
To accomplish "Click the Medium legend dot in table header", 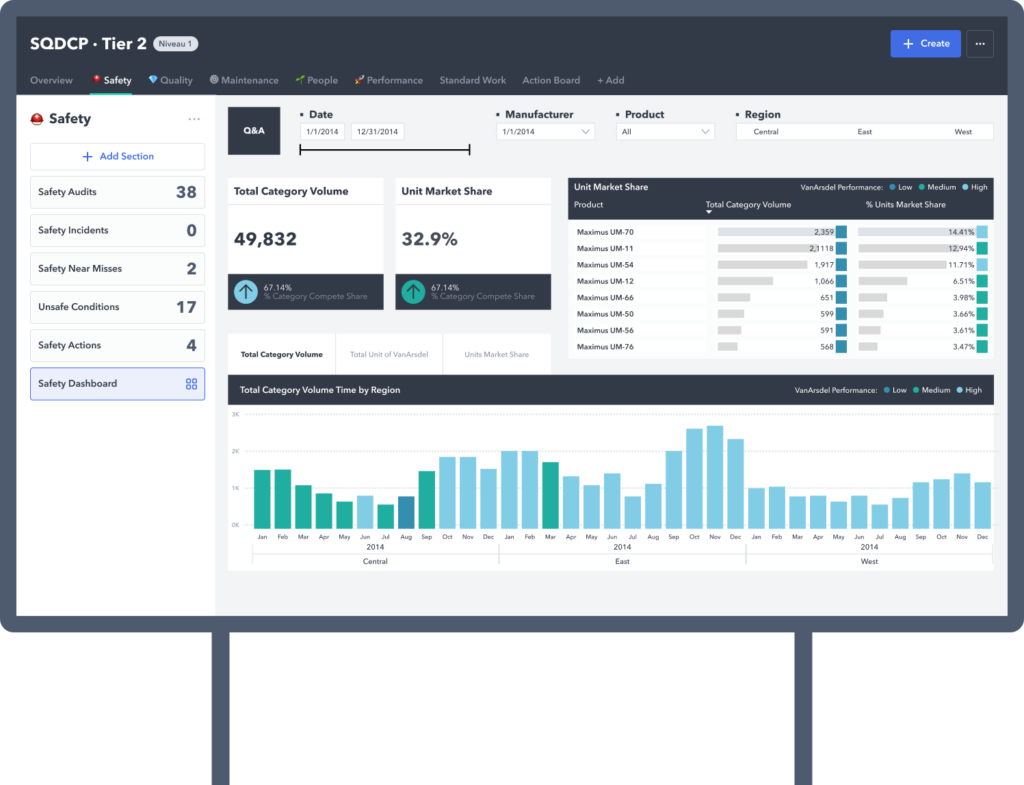I will [922, 187].
